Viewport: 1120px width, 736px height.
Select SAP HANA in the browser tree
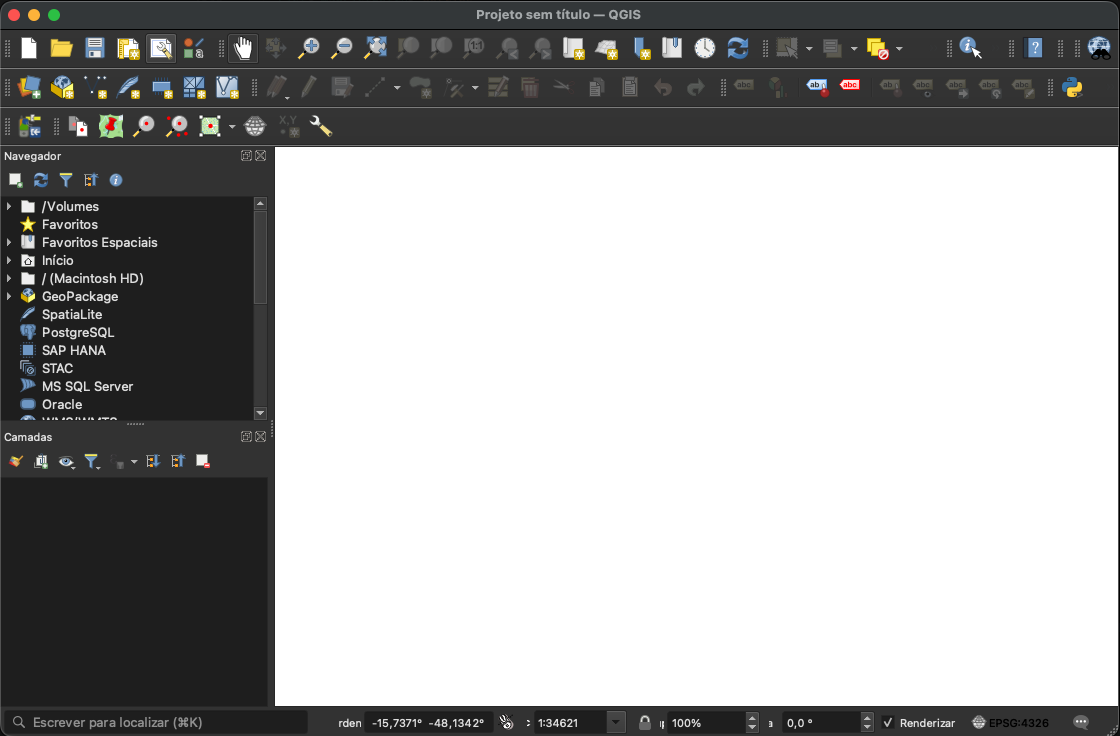coord(74,350)
